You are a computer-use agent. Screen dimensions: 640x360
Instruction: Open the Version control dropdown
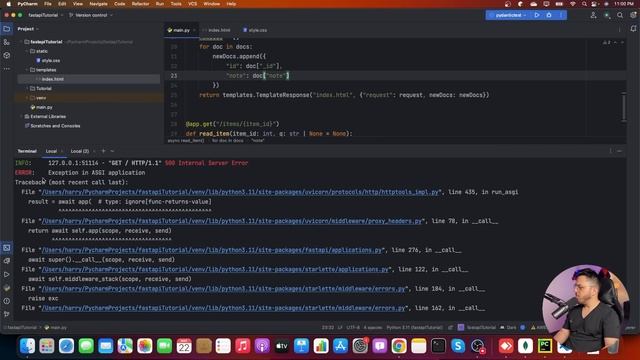click(x=91, y=15)
